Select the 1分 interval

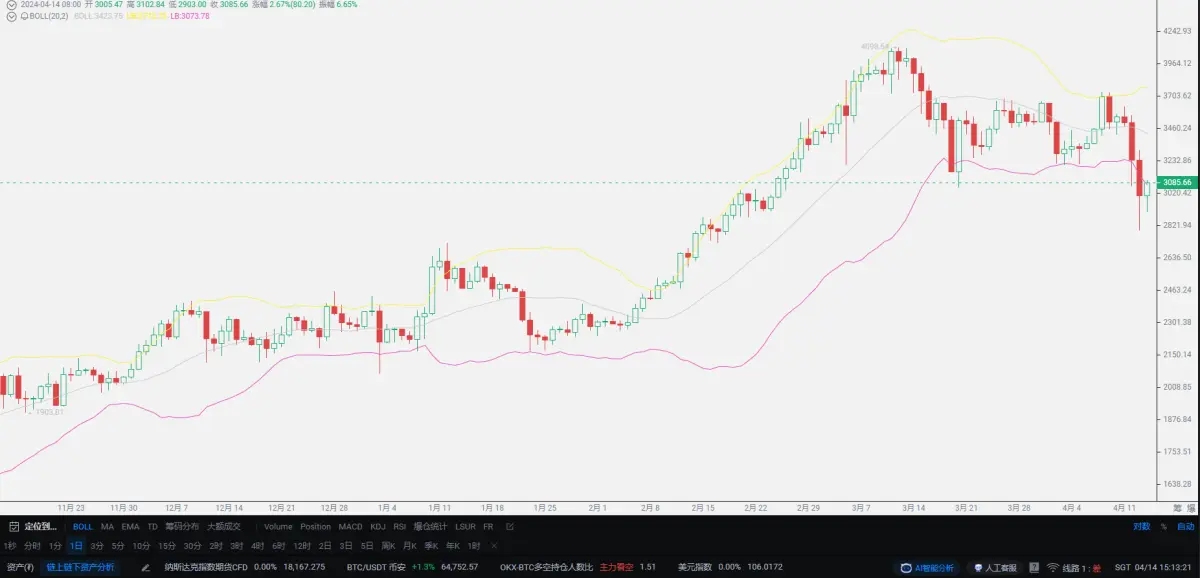55,546
